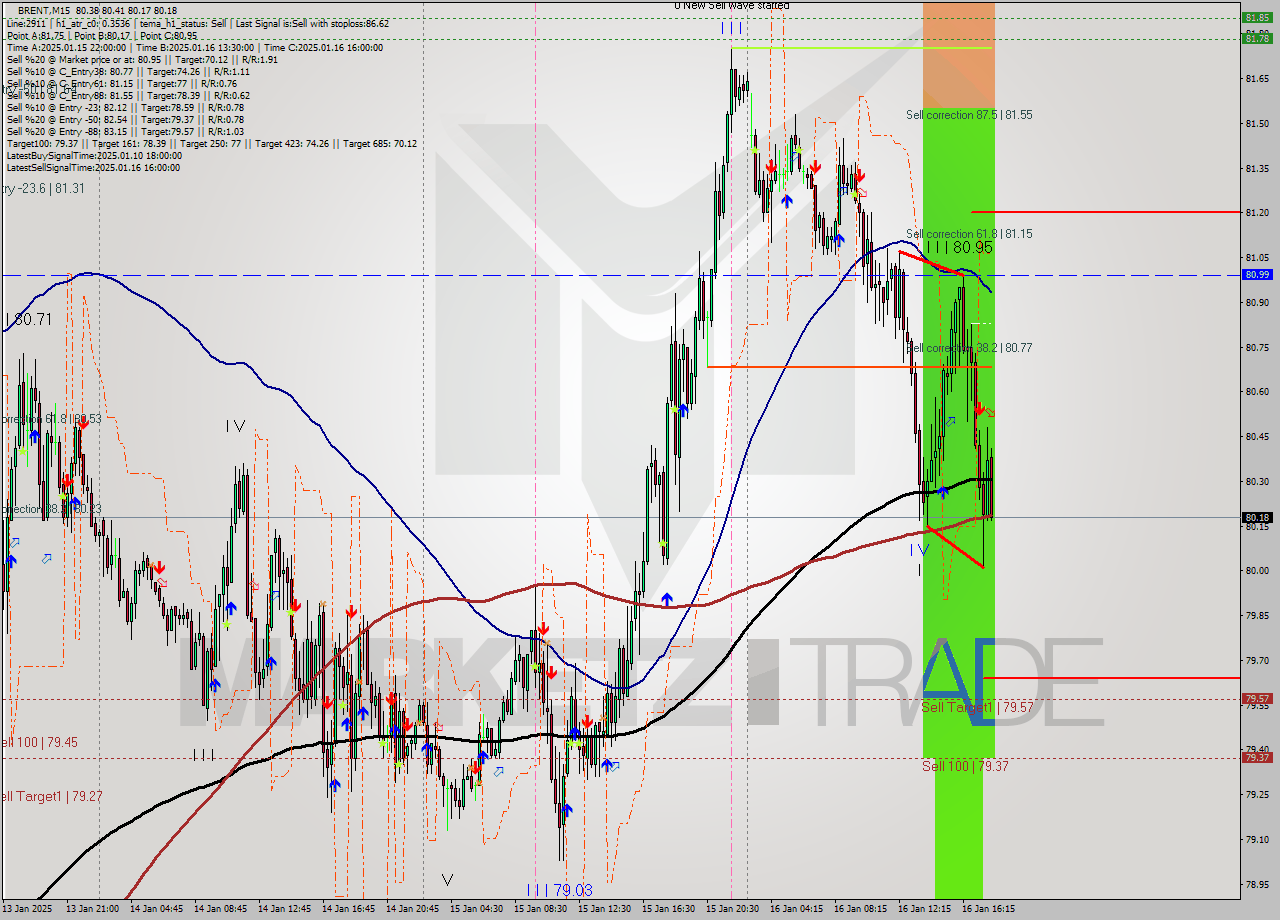This screenshot has width=1280, height=920.
Task: Select 'Sell 100 | 79.37' label
Action: pos(965,766)
